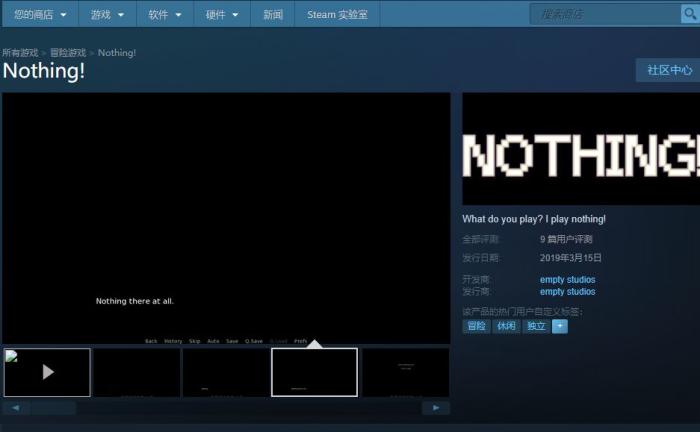Go to 冒险游戏 breadcrumb link
Viewport: 700px width, 432px height.
point(68,53)
